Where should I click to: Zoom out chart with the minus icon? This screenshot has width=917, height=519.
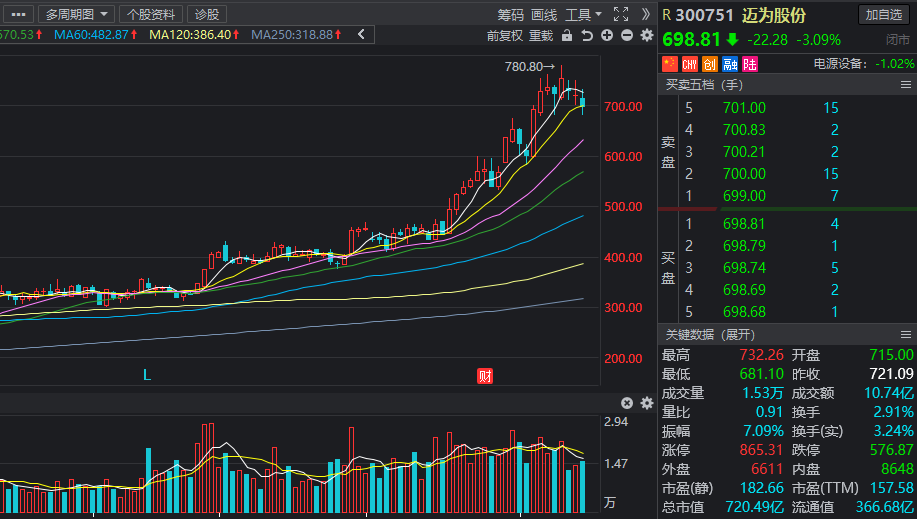coord(627,36)
